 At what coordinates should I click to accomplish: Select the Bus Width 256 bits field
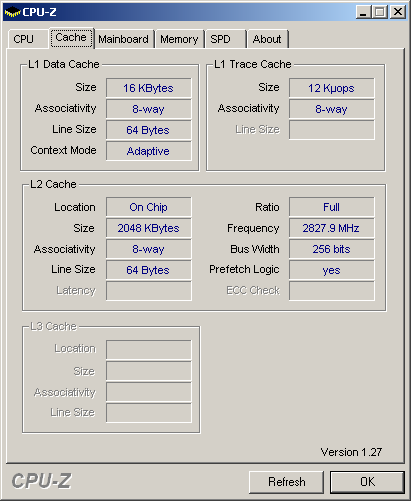tap(332, 249)
